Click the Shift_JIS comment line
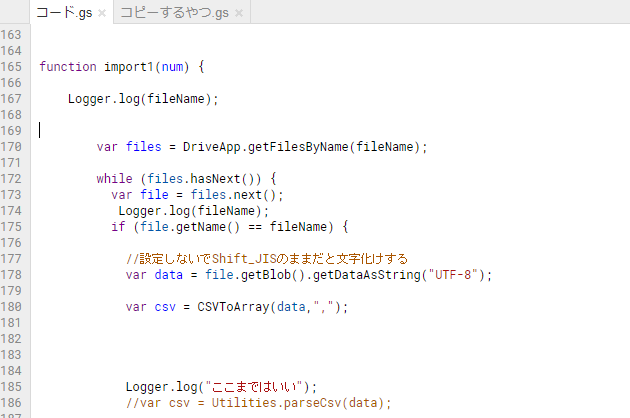 point(267,259)
